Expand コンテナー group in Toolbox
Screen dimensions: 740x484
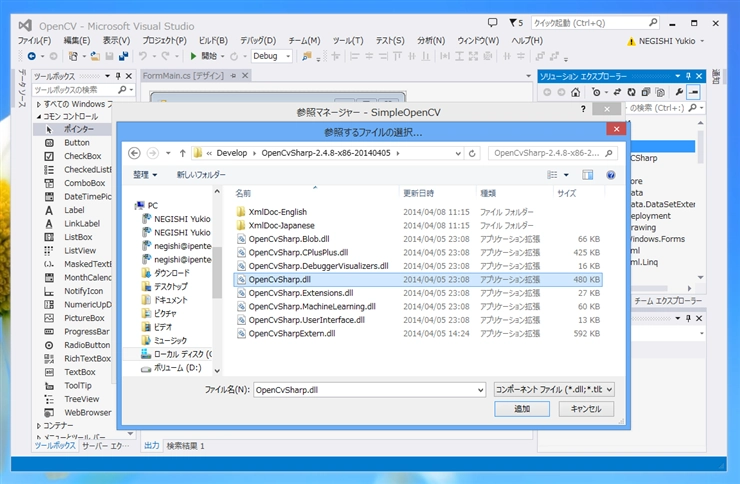39,426
